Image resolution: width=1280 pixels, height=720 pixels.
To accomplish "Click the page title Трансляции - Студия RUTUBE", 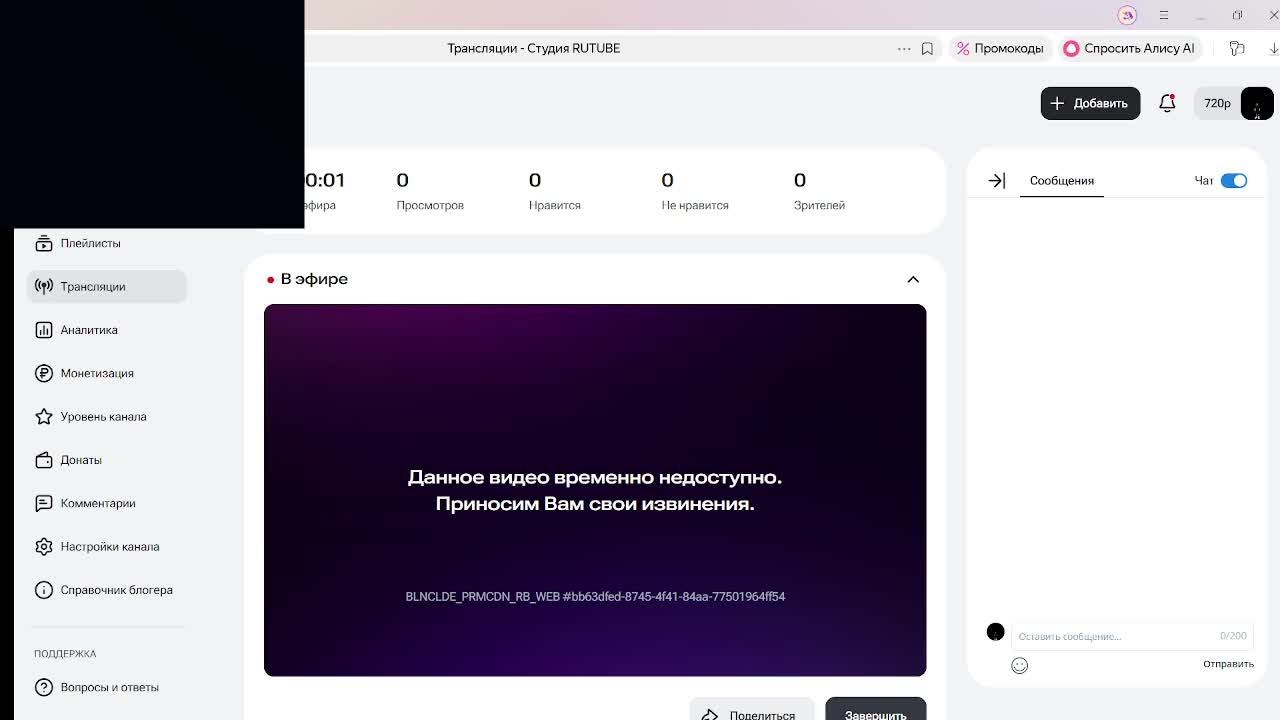I will 534,48.
